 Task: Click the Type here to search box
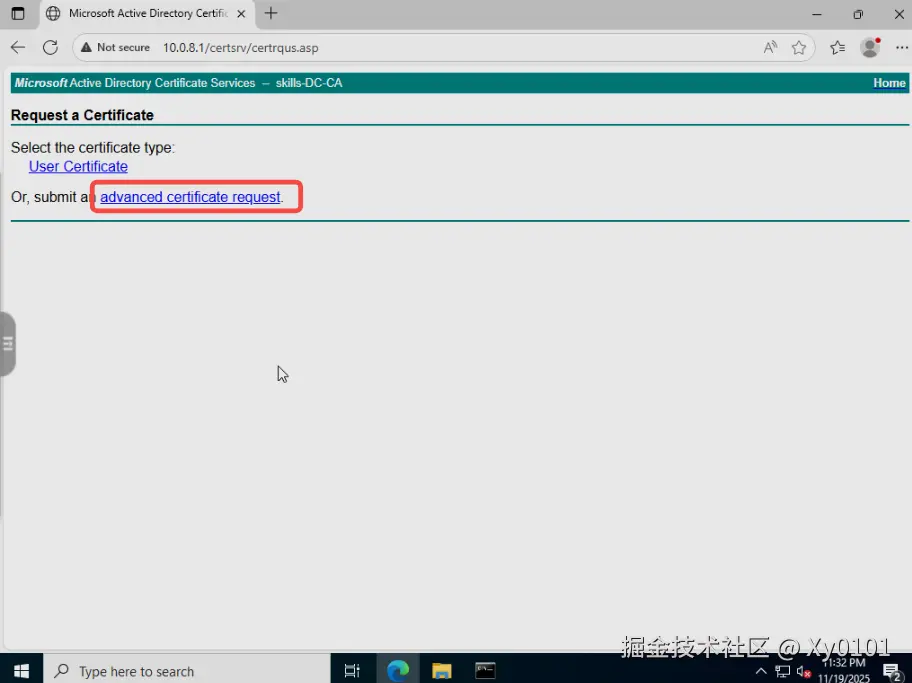187,671
